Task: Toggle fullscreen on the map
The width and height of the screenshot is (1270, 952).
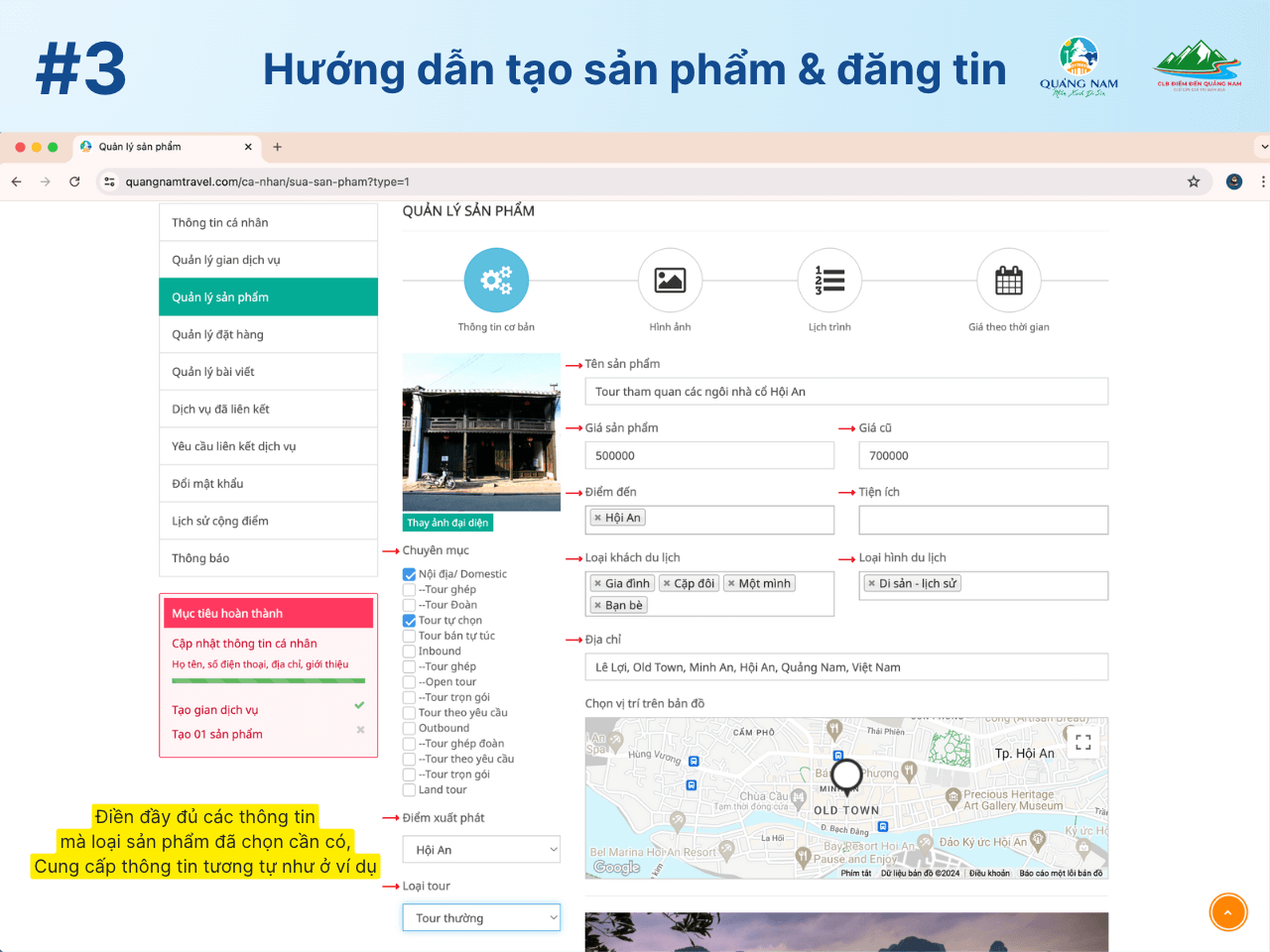Action: pos(1082,741)
